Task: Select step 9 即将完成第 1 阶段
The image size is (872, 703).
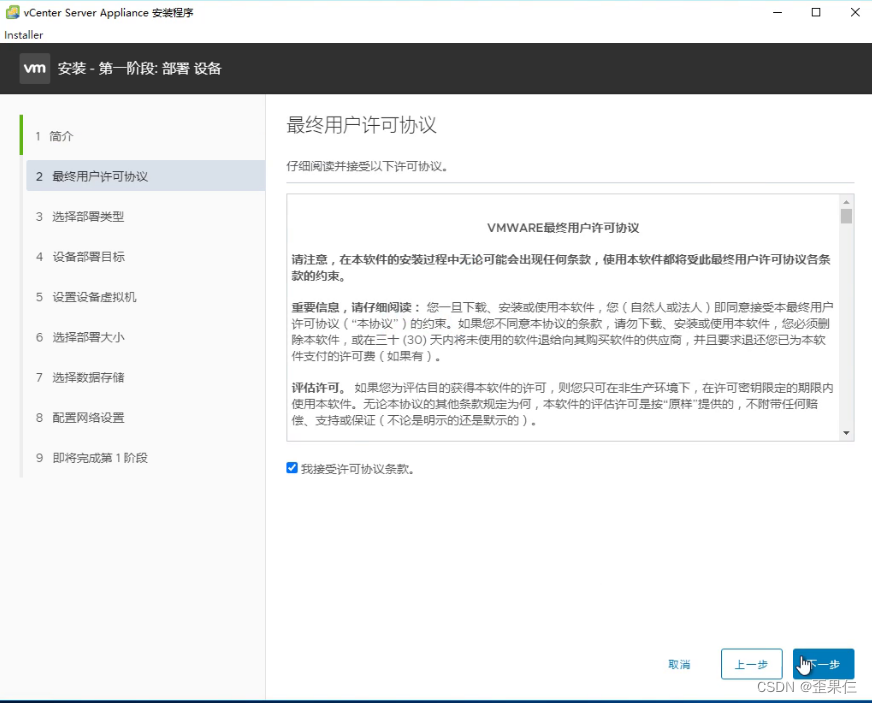Action: pyautogui.click(x=92, y=457)
